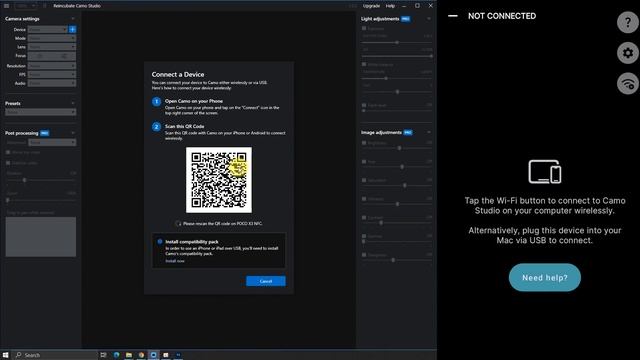Collapse the Image adjustments section
Image resolution: width=640 pixels, height=360 pixels.
429,132
